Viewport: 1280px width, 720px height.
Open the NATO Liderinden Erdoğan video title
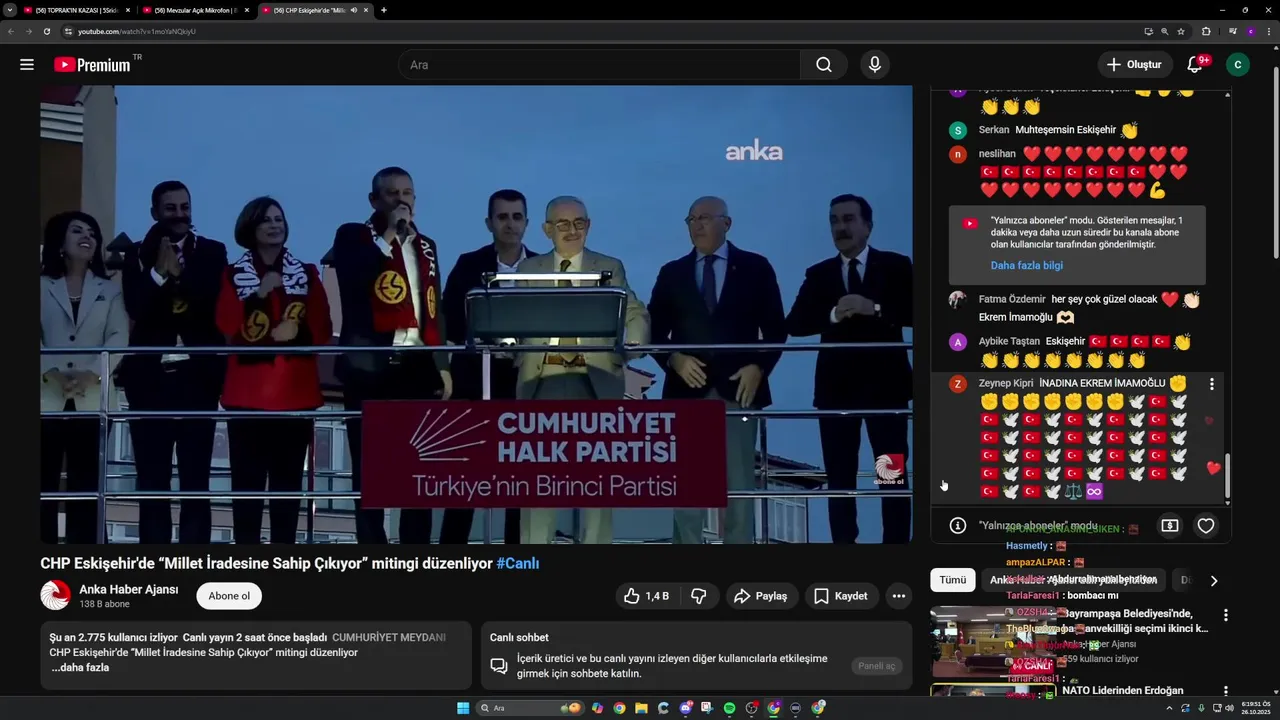(1122, 690)
